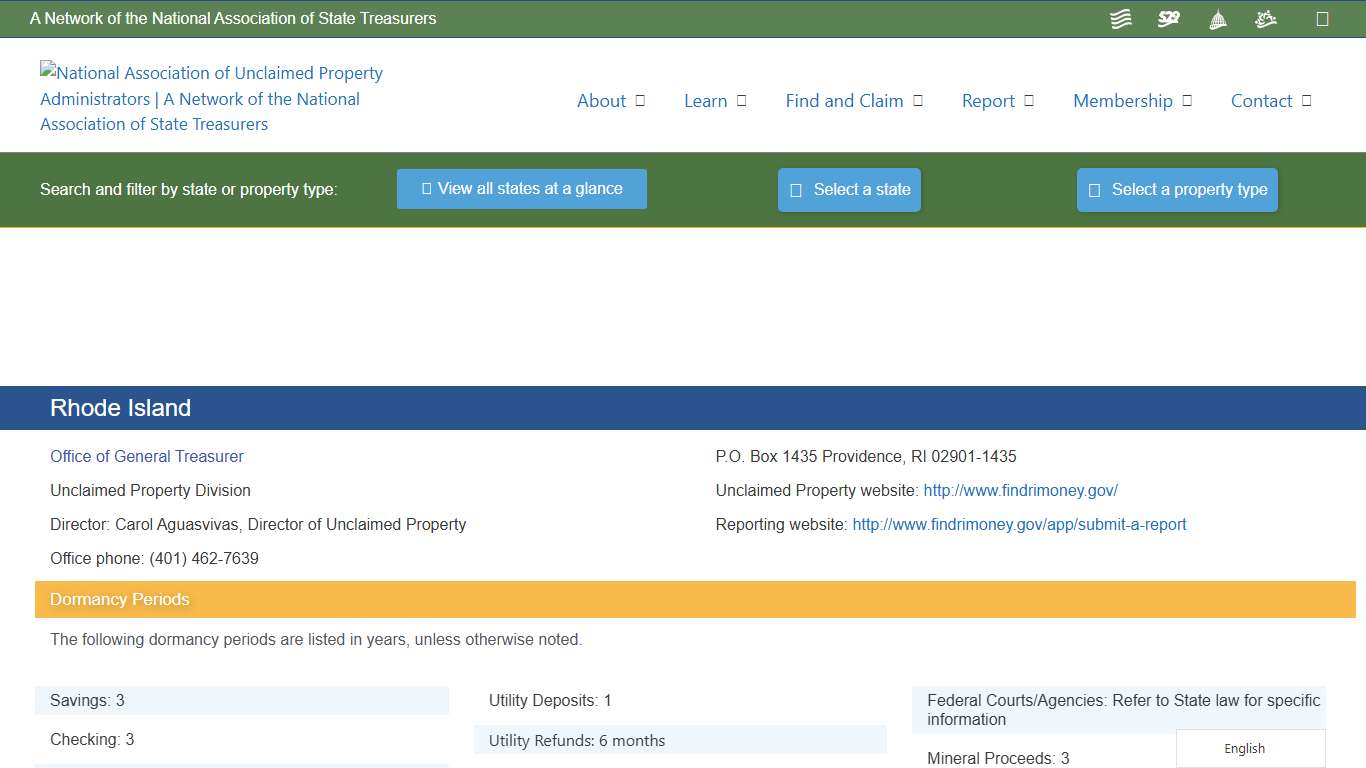The height and width of the screenshot is (768, 1366).
Task: Open the Learn menu dropdown
Action: click(715, 100)
